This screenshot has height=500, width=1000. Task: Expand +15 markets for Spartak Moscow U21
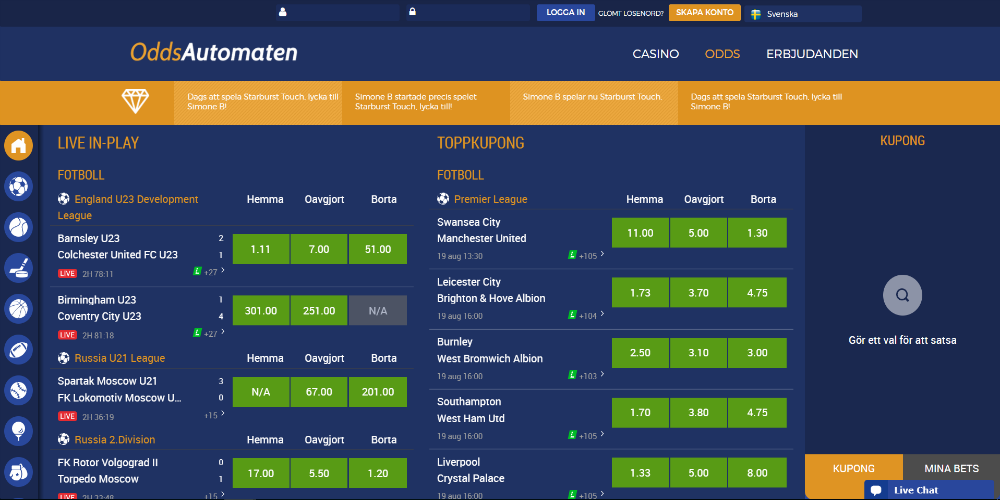coord(214,415)
